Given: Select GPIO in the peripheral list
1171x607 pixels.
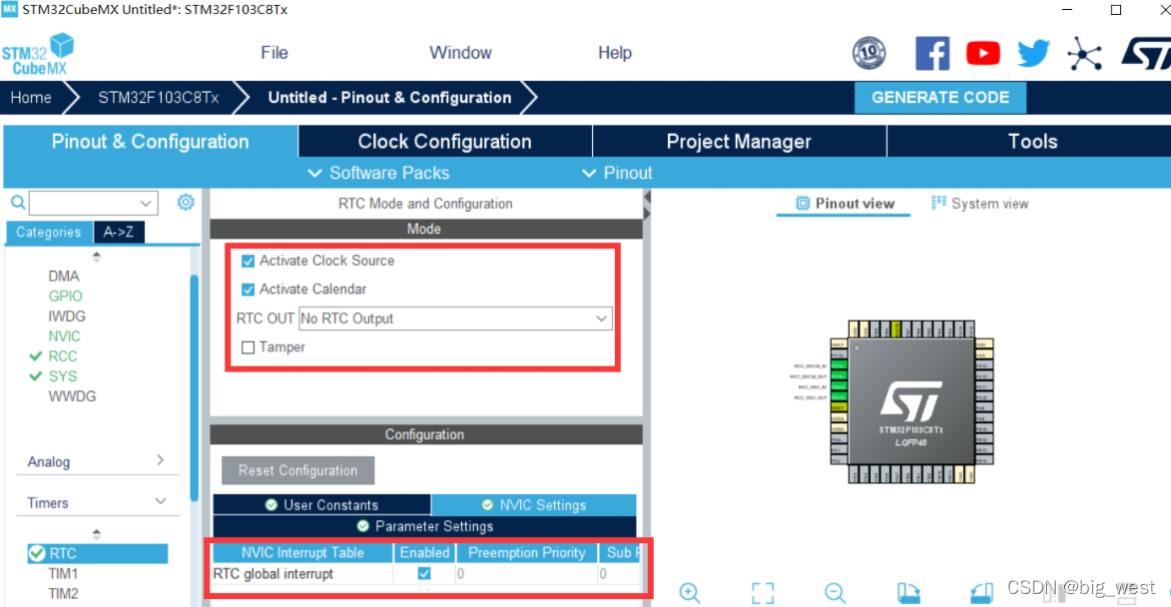Looking at the screenshot, I should coord(65,296).
